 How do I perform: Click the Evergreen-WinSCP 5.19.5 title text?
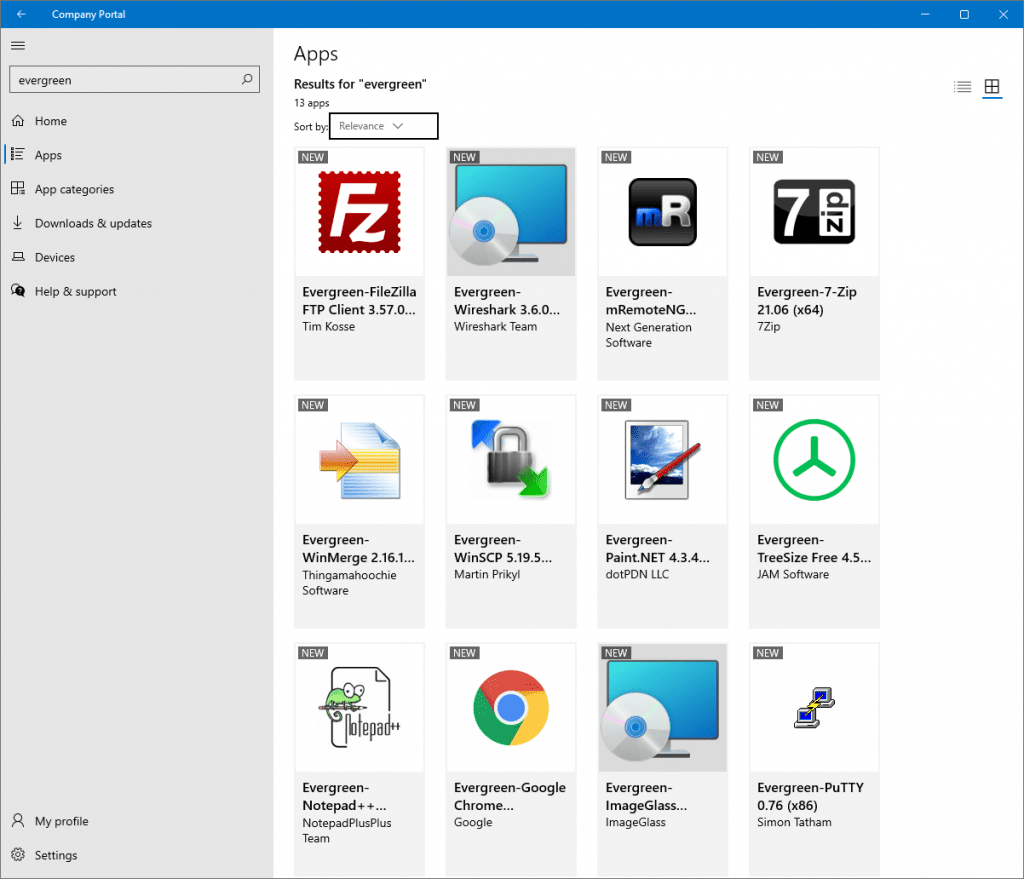[503, 549]
